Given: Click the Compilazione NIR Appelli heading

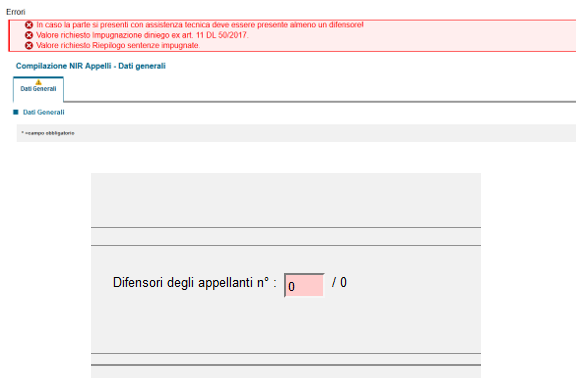Looking at the screenshot, I should (x=91, y=66).
